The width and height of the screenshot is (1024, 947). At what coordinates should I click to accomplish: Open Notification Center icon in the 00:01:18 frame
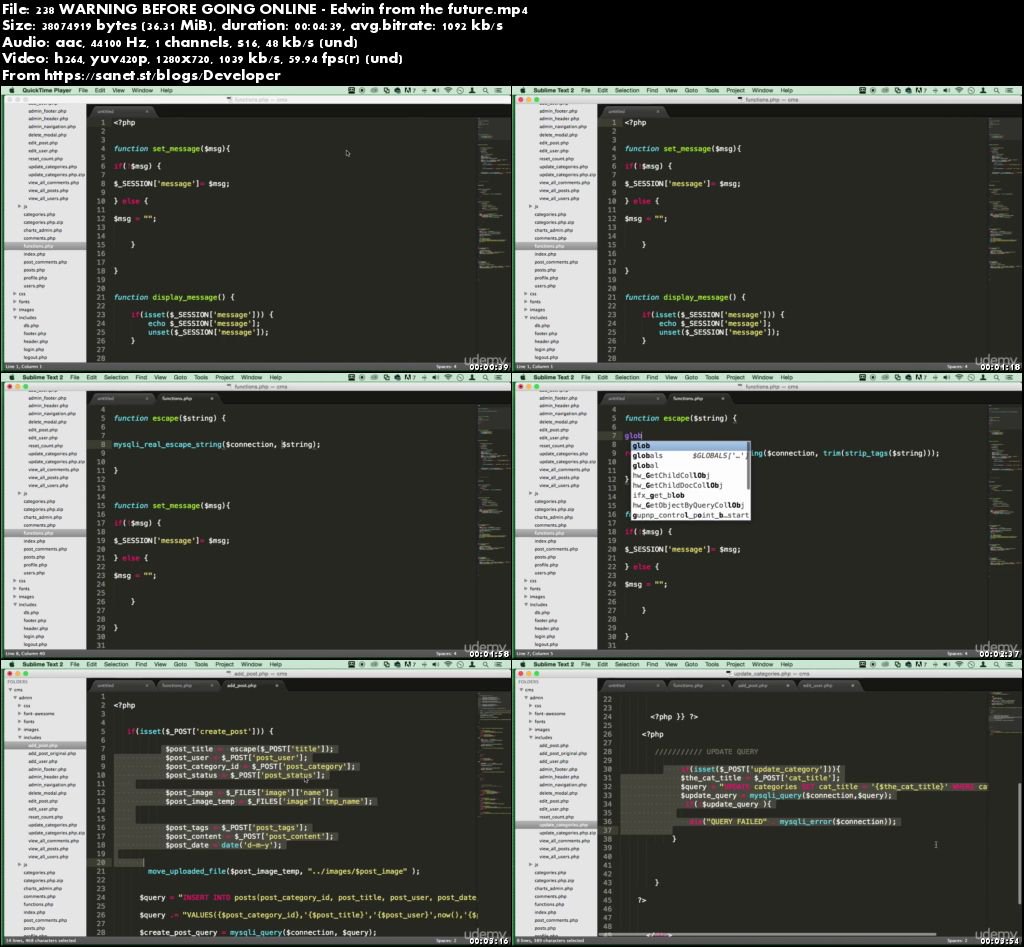point(1010,91)
